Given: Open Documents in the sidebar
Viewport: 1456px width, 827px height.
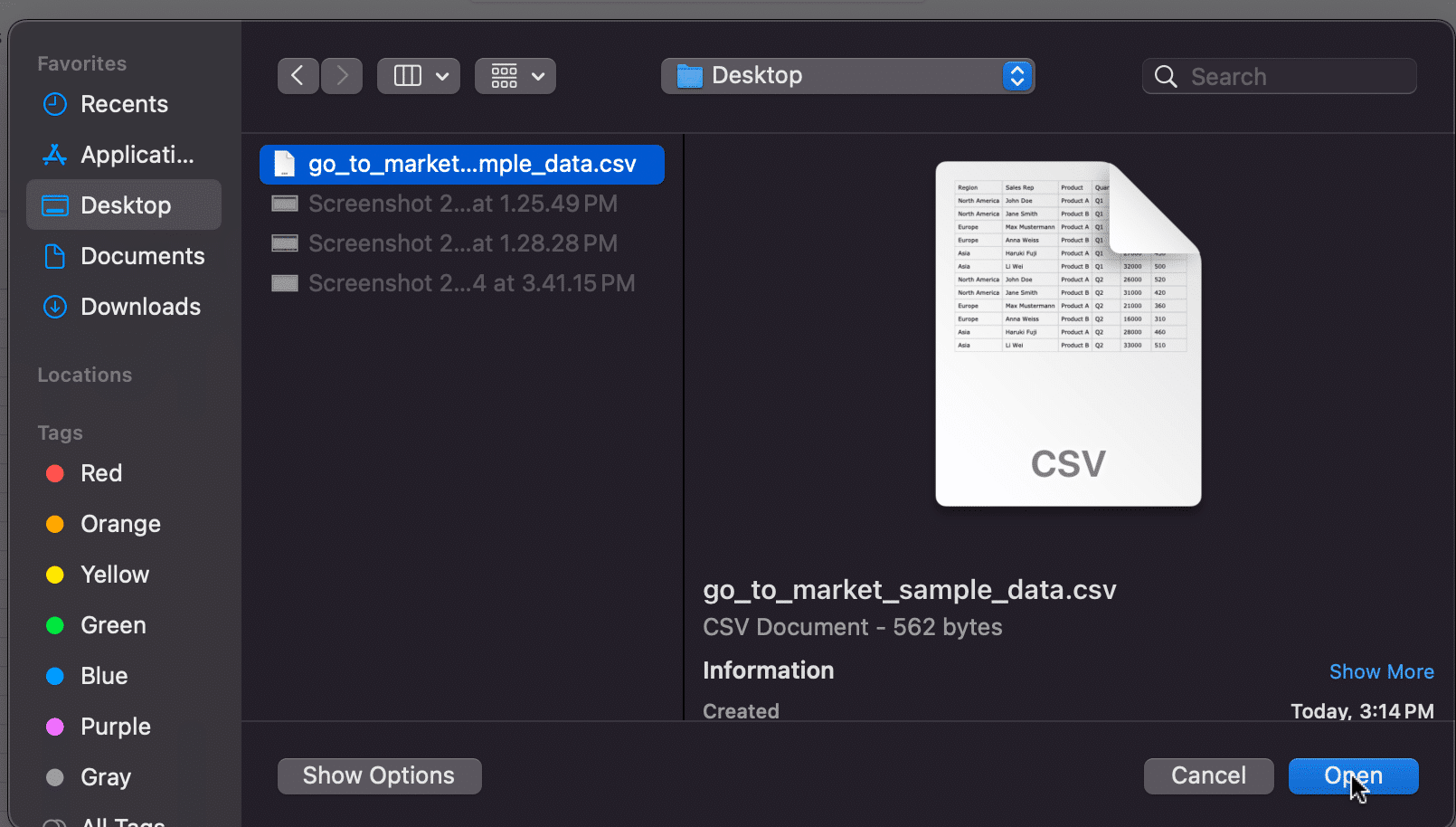Looking at the screenshot, I should [124, 256].
